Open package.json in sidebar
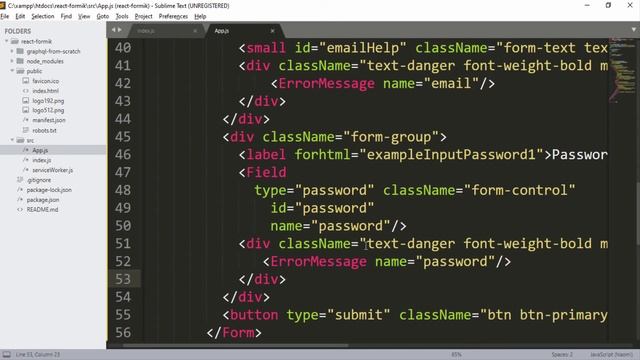Image resolution: width=640 pixels, height=360 pixels. [x=43, y=200]
